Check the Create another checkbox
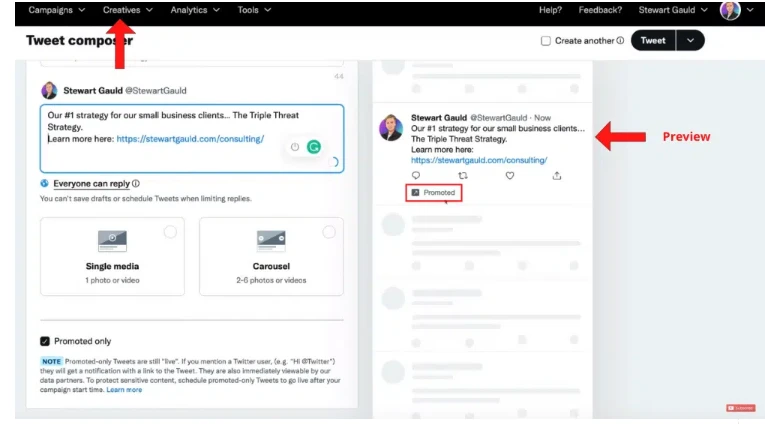The height and width of the screenshot is (424, 765). [545, 41]
